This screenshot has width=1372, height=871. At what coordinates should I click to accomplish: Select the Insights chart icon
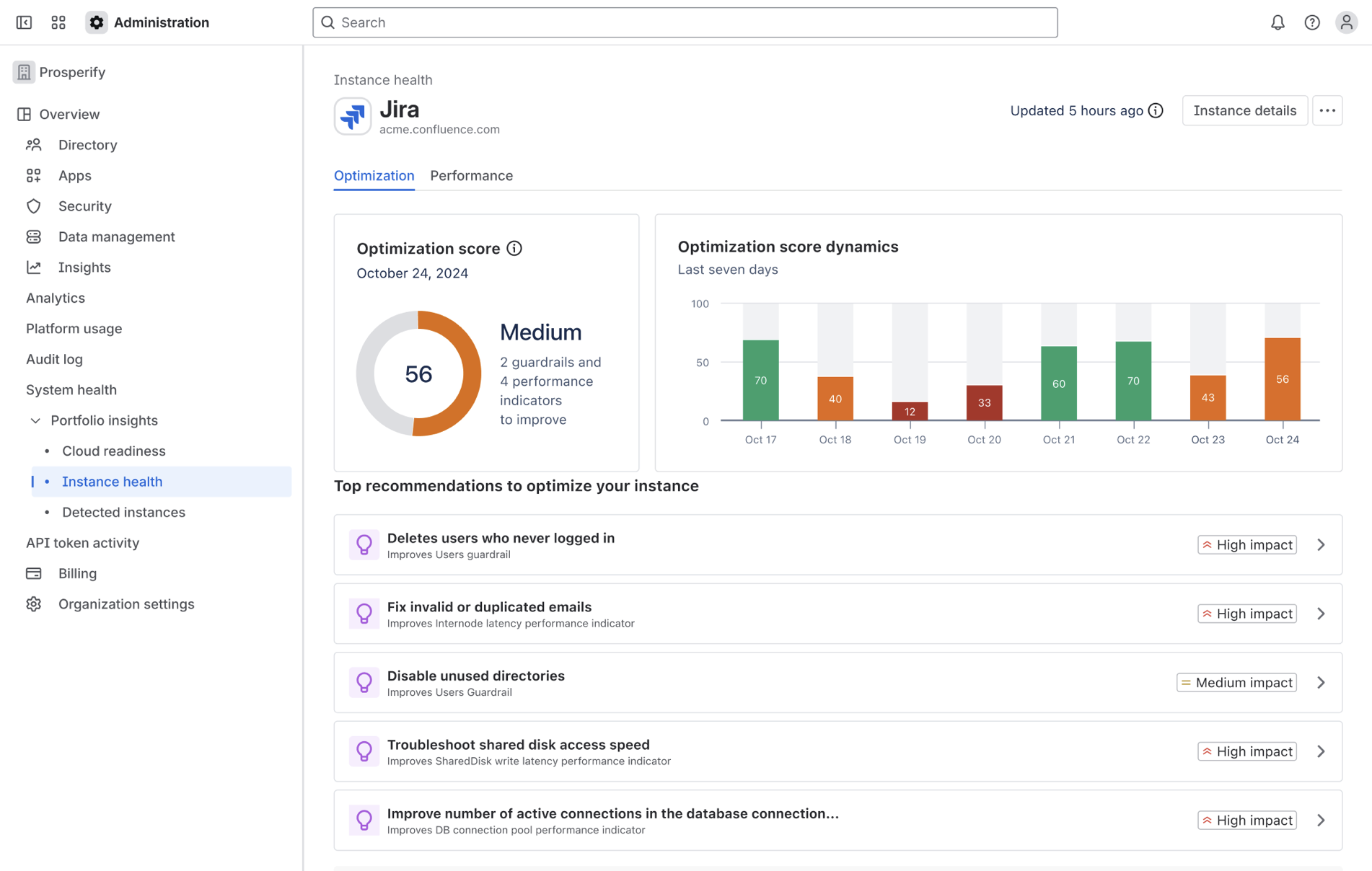[34, 267]
